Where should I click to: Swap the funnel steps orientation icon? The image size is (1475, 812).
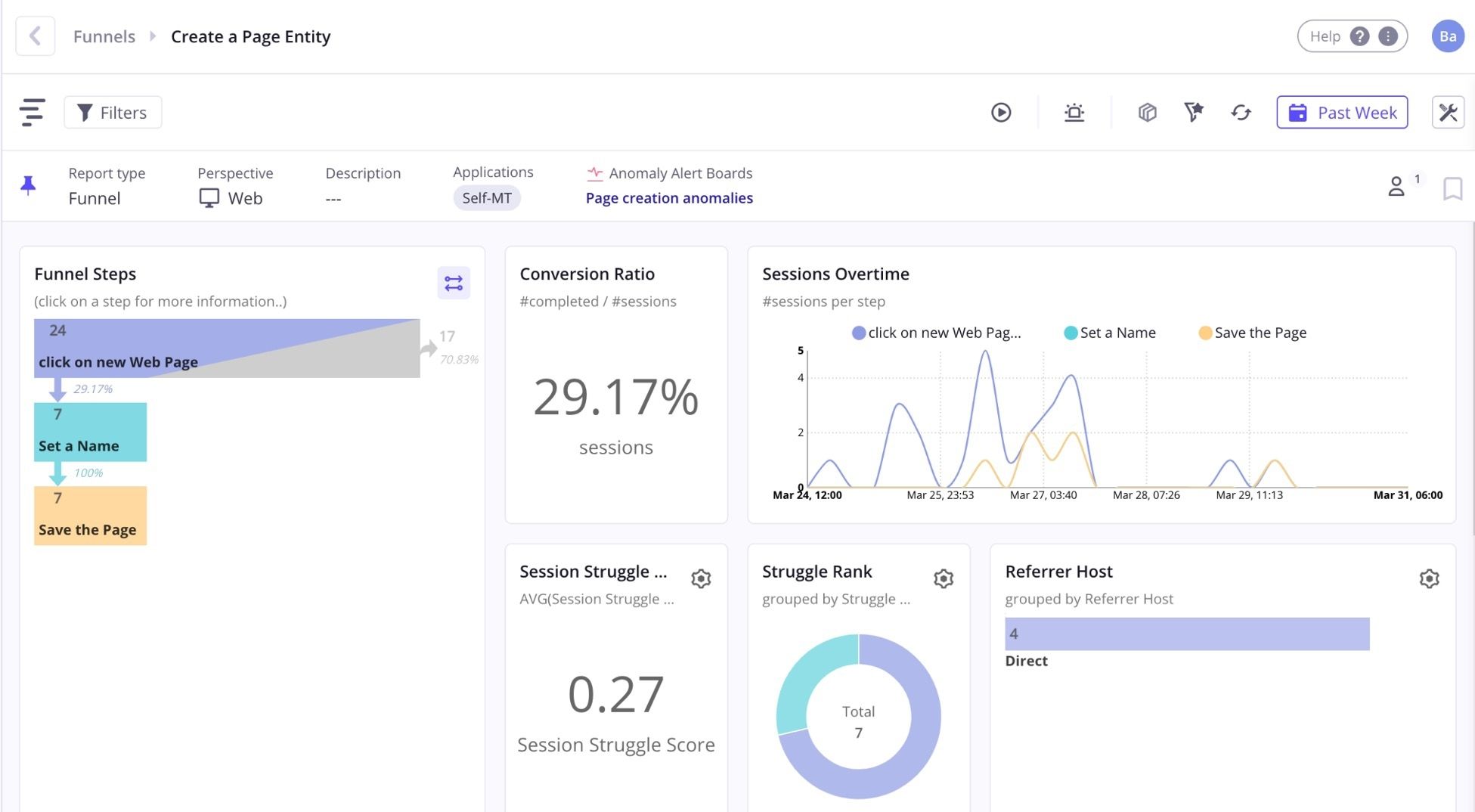click(454, 284)
